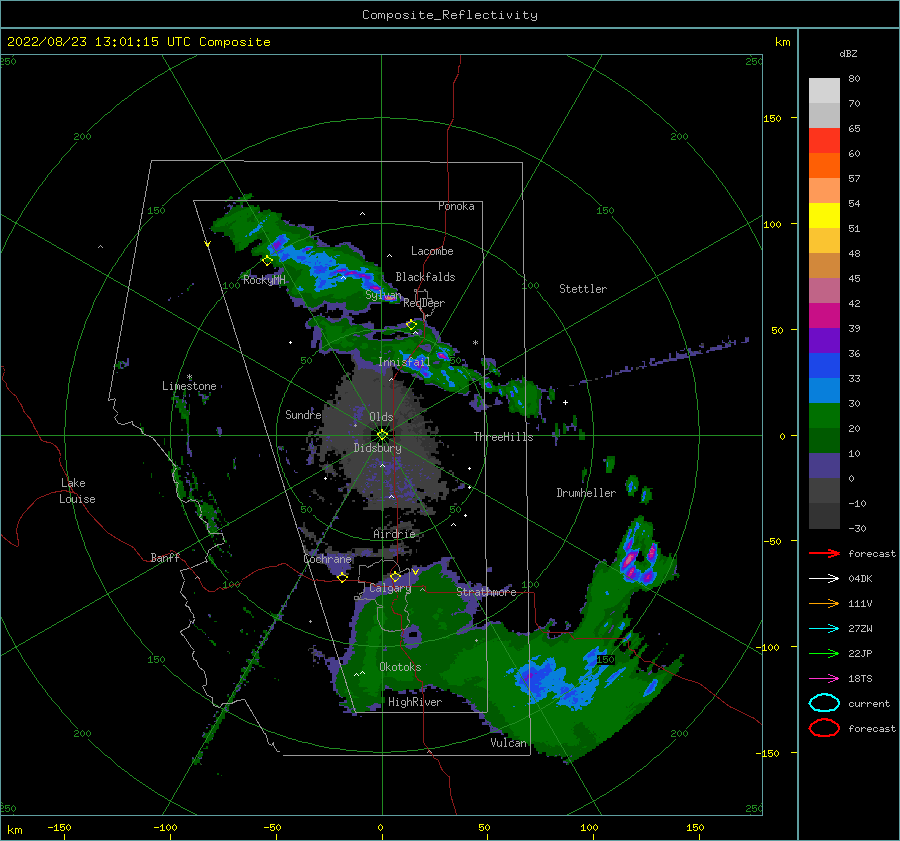
Task: Click the magenta 18TS arrow icon
Action: click(824, 679)
